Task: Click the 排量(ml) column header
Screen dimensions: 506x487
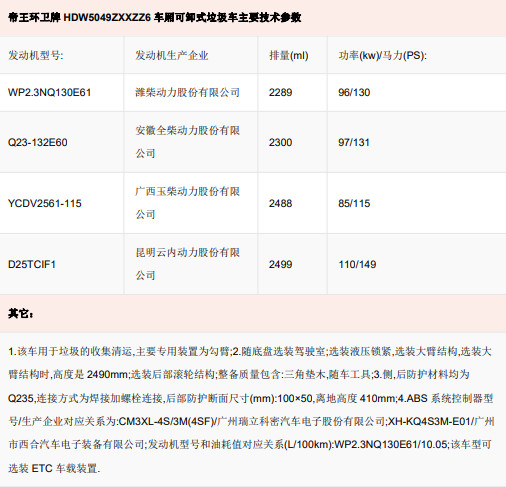Action: point(289,55)
